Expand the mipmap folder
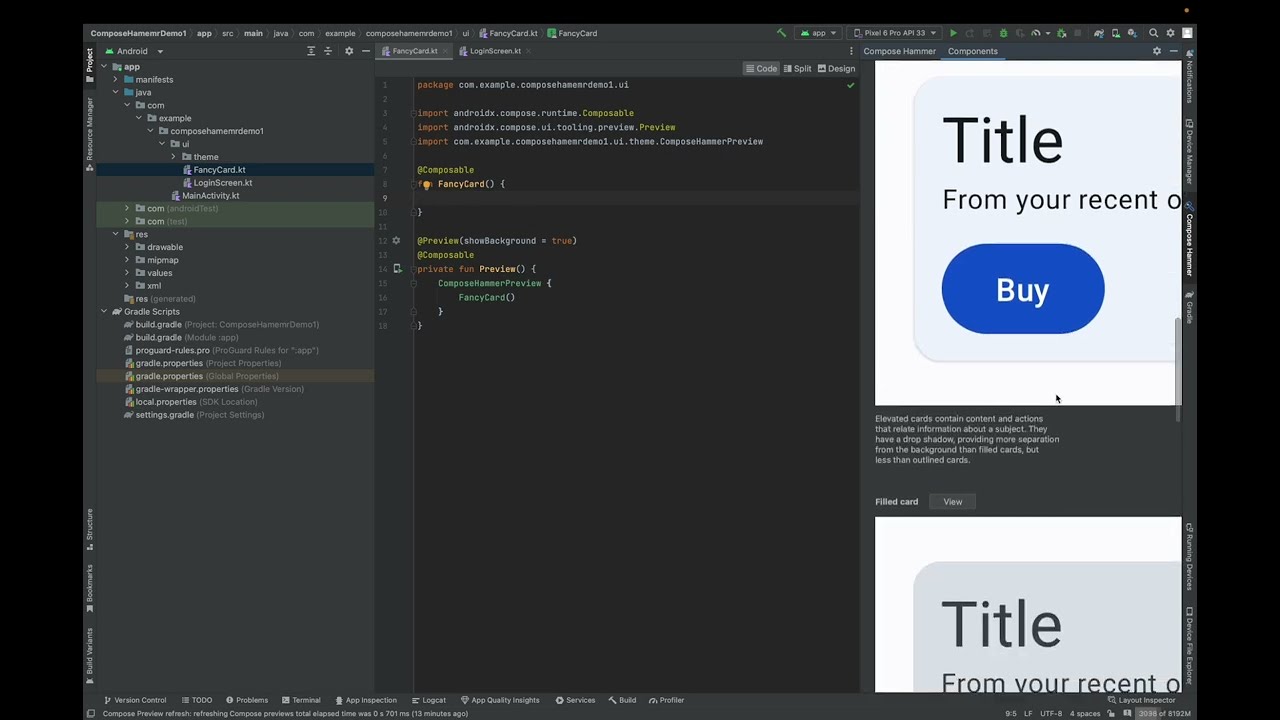The image size is (1280, 720). click(126, 260)
